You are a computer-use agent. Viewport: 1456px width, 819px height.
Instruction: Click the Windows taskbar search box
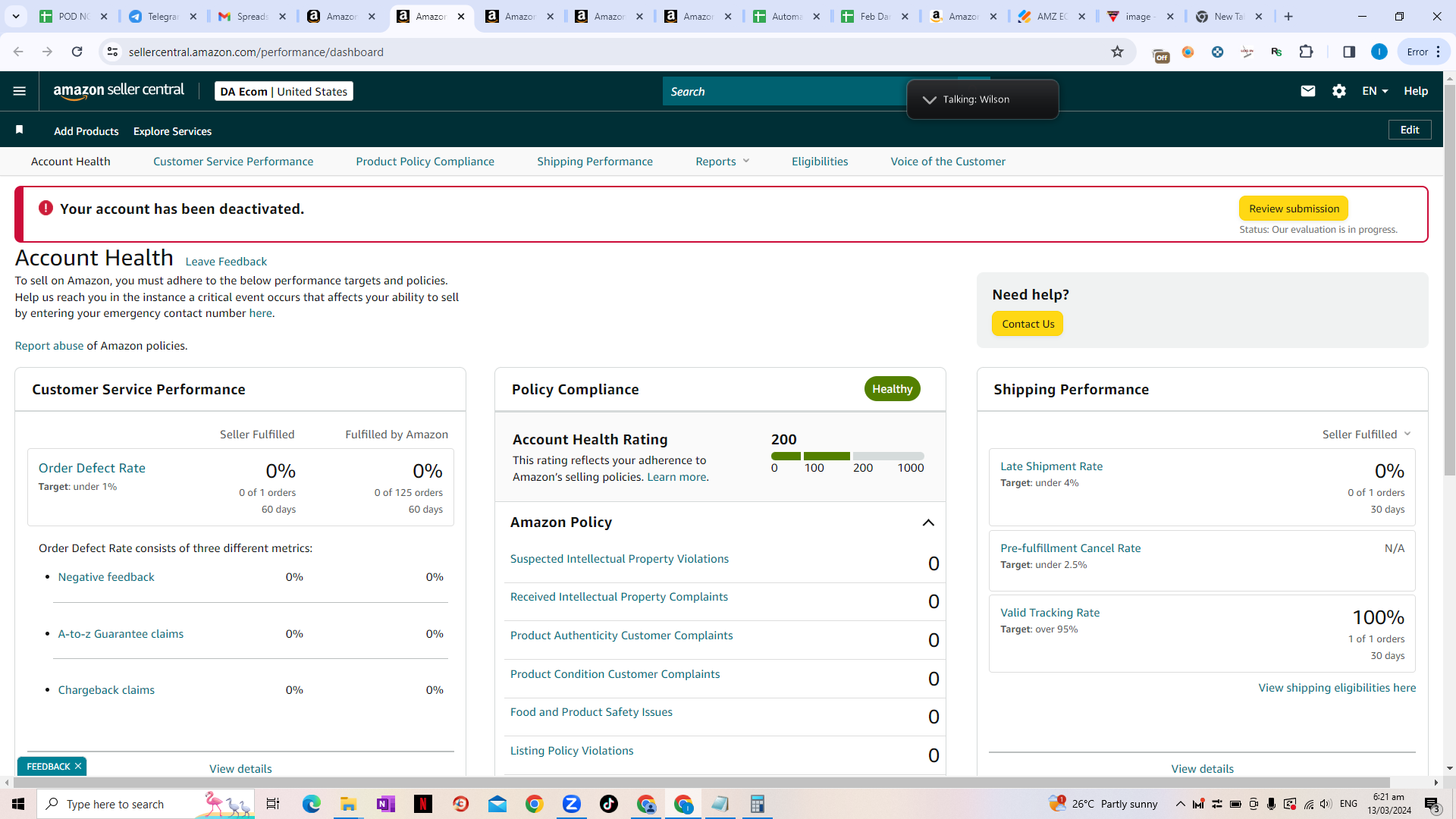146,804
